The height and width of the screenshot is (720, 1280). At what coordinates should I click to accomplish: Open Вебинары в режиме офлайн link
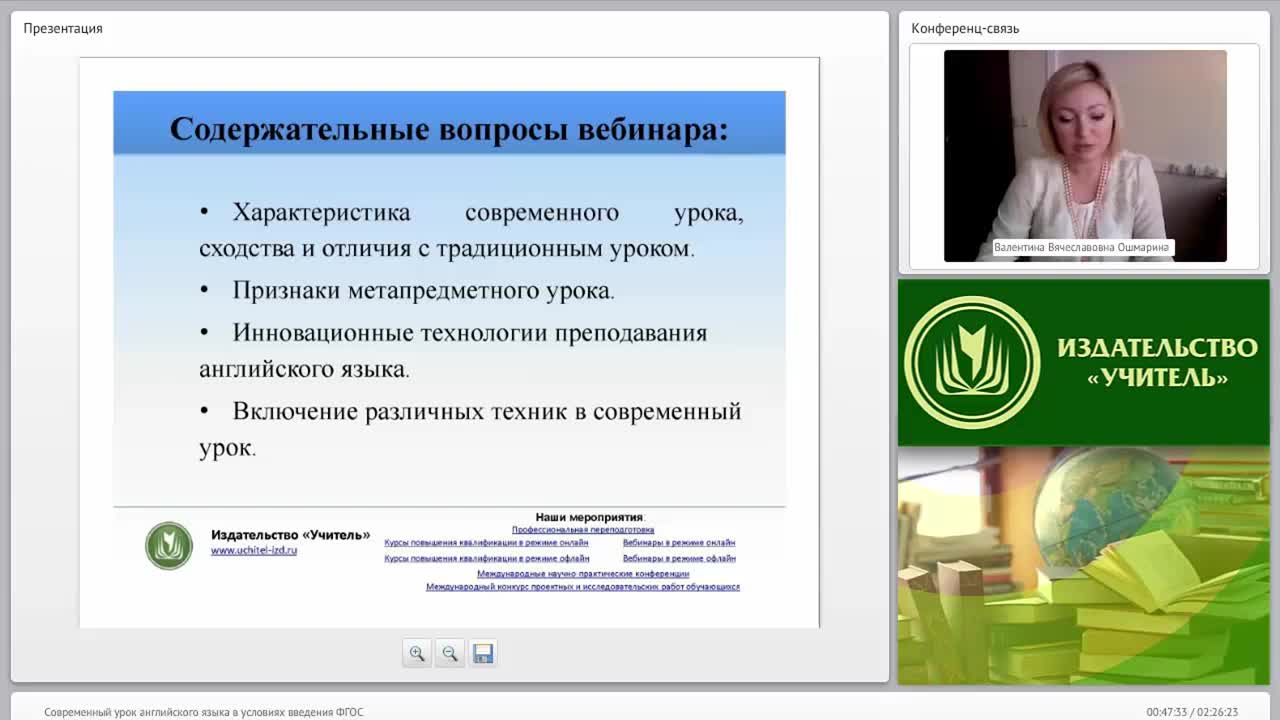679,558
